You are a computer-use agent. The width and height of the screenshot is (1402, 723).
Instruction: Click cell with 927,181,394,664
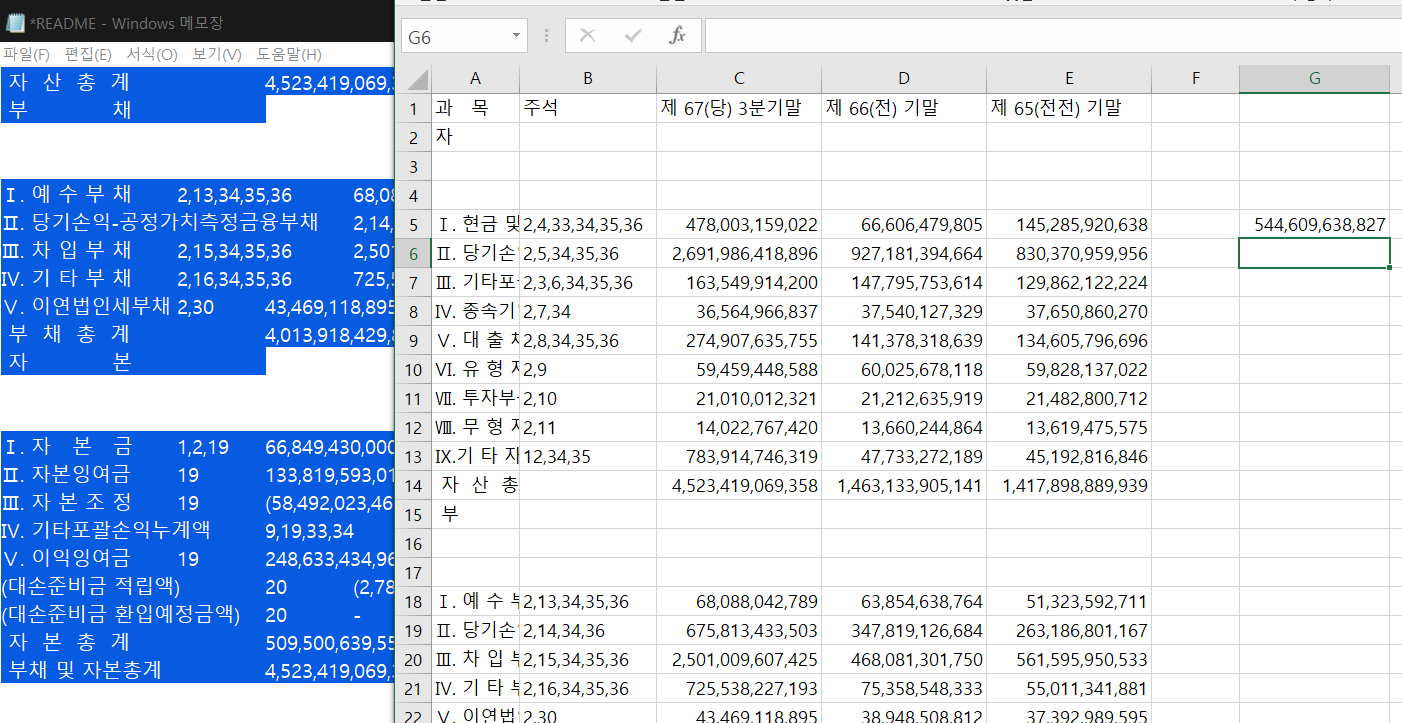[x=904, y=253]
